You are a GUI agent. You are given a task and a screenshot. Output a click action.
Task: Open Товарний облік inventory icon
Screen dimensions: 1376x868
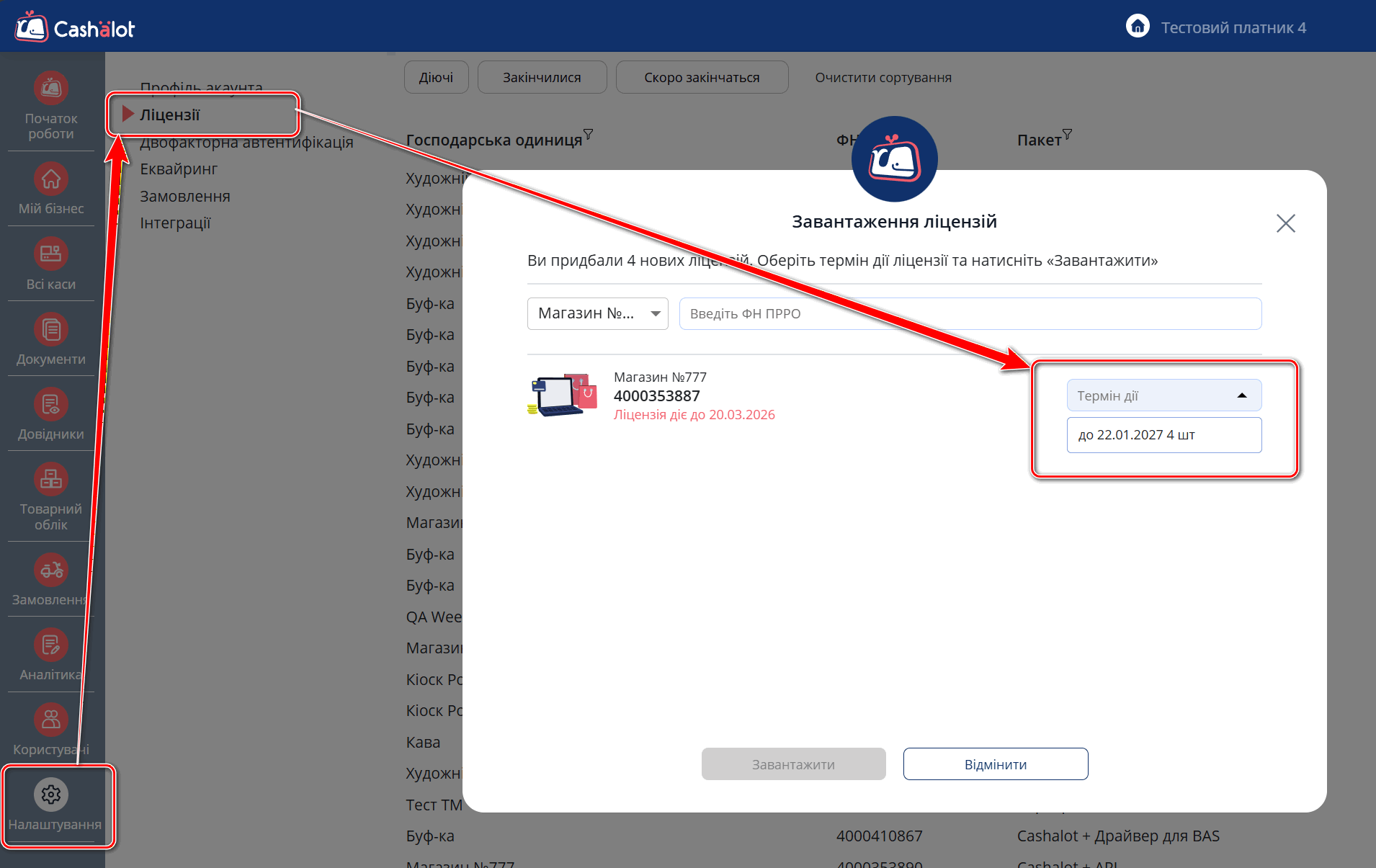pos(50,479)
